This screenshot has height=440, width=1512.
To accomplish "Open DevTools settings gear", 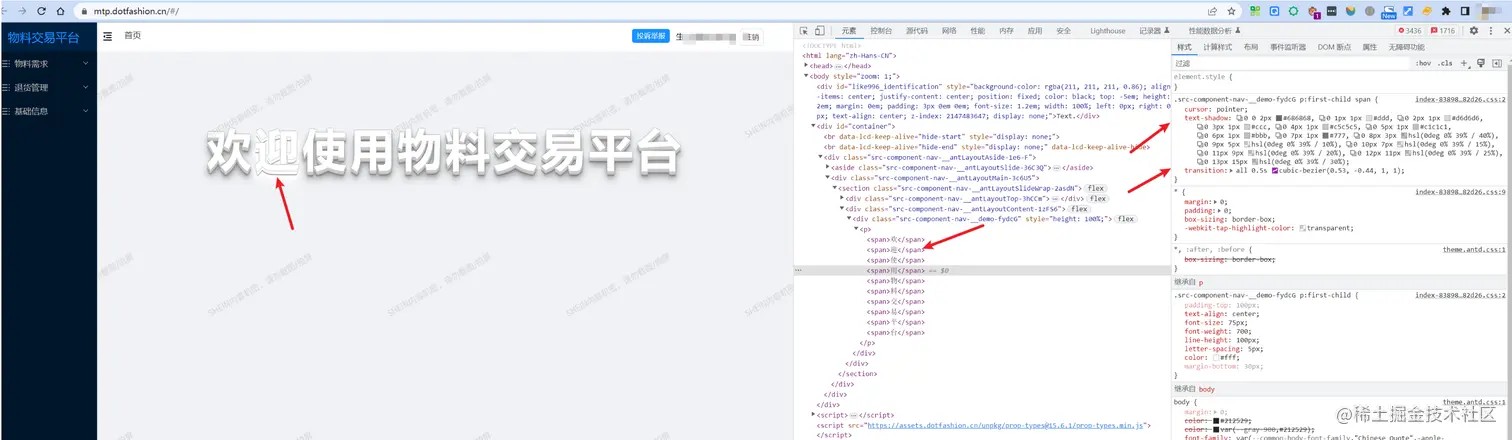I will pos(1473,31).
